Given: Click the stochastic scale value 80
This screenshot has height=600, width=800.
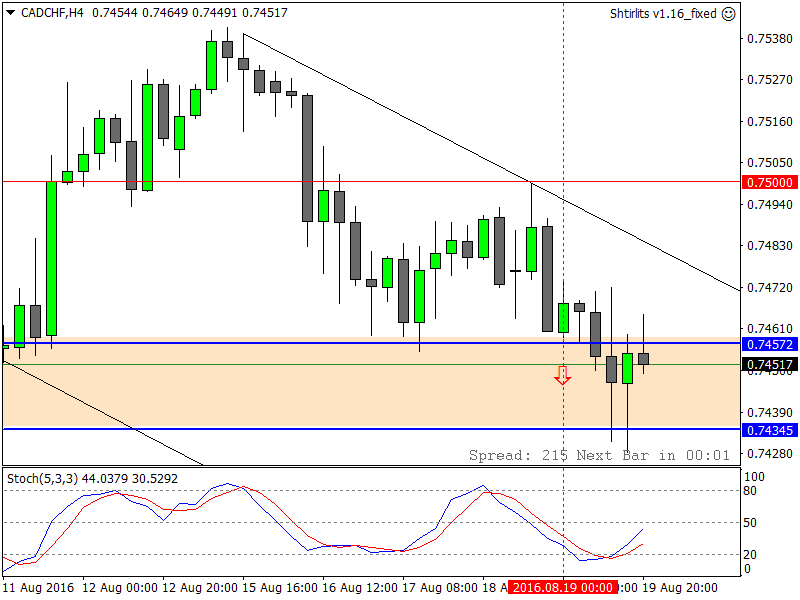Looking at the screenshot, I should (x=749, y=491).
